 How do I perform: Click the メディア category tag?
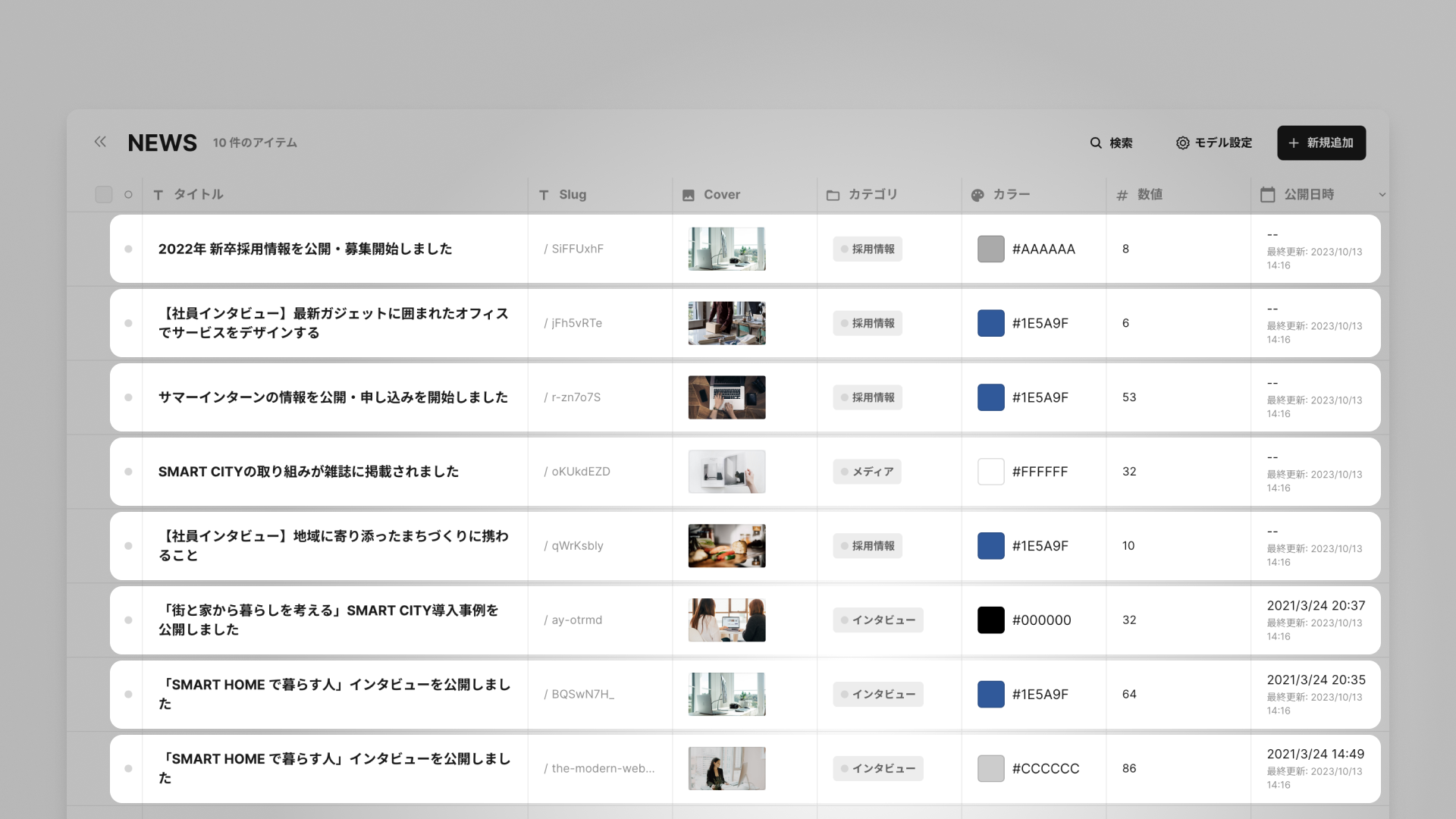click(867, 472)
